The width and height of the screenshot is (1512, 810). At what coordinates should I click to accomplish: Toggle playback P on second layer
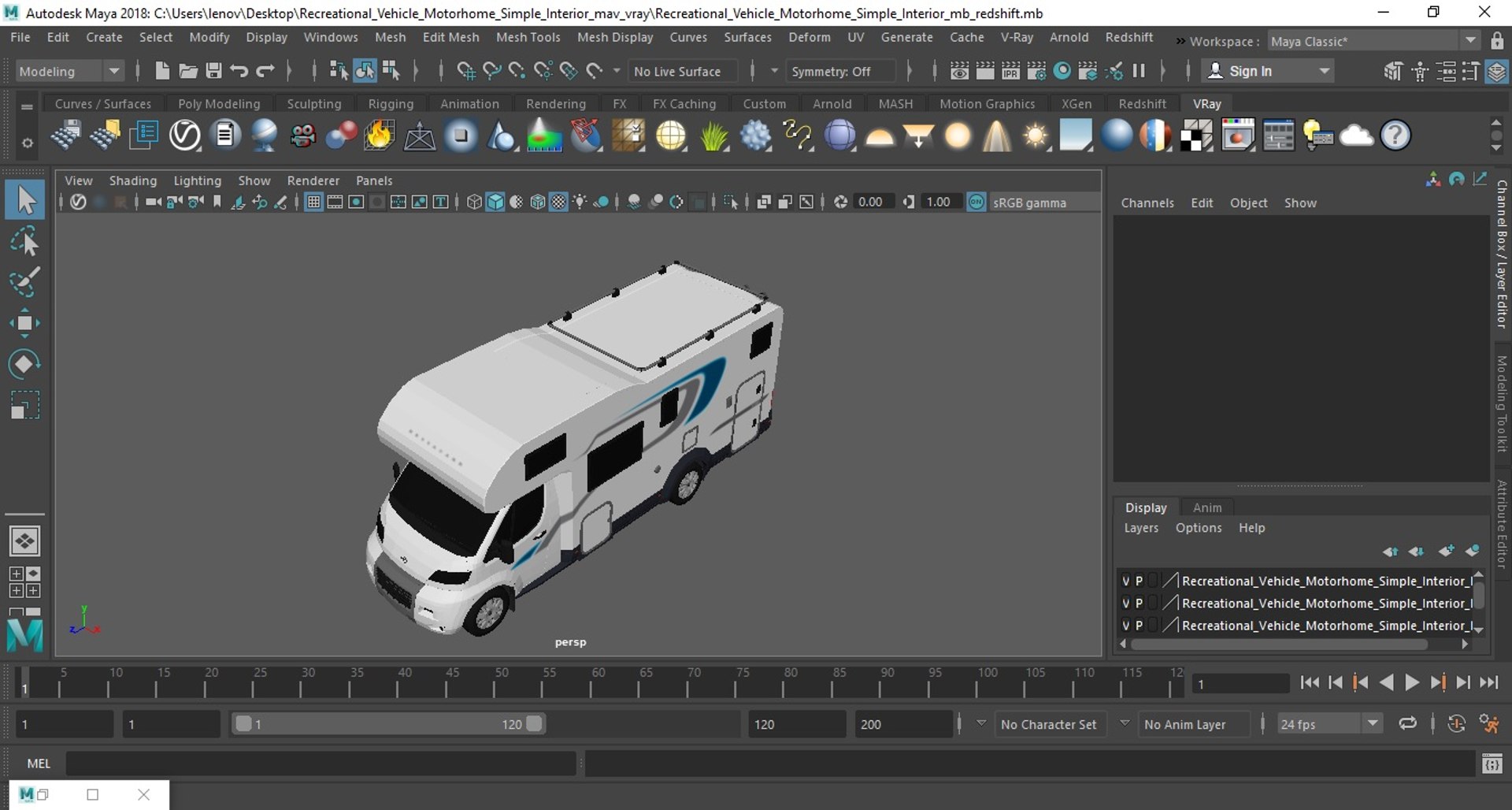[1139, 603]
